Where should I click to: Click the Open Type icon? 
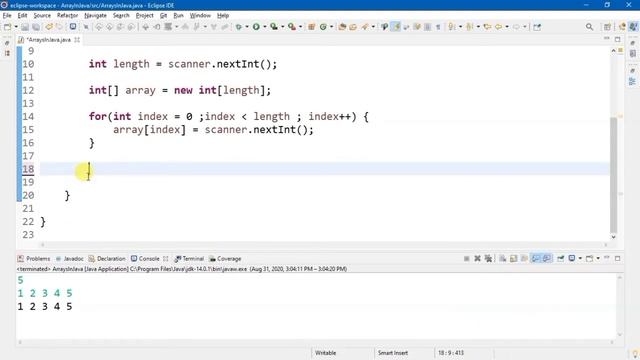(342, 27)
